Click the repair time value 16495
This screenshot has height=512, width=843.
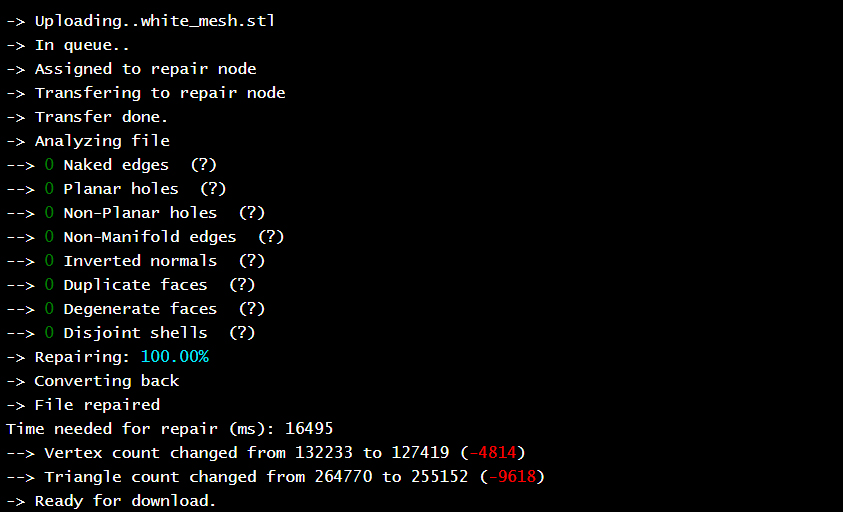[309, 429]
